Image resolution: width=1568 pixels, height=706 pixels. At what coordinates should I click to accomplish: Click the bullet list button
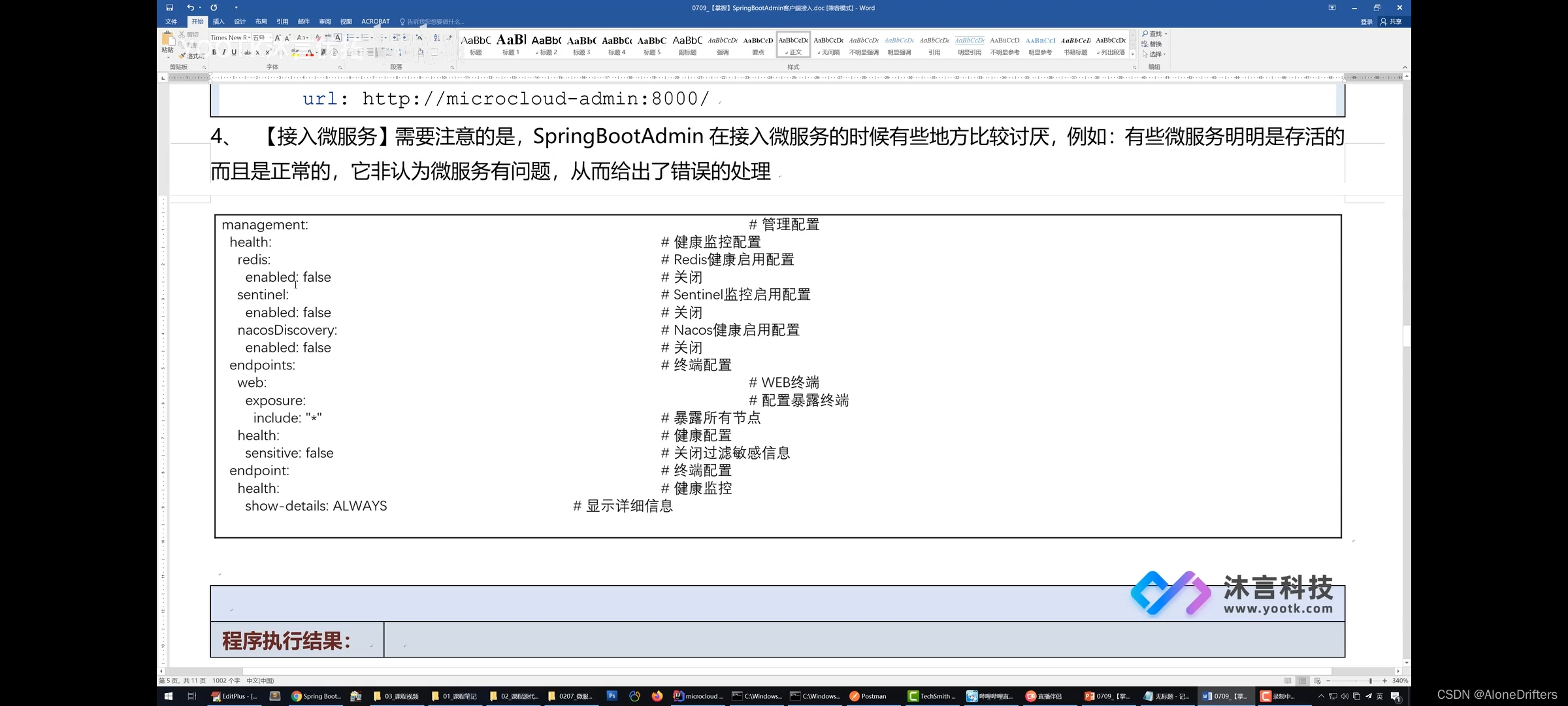coord(351,38)
